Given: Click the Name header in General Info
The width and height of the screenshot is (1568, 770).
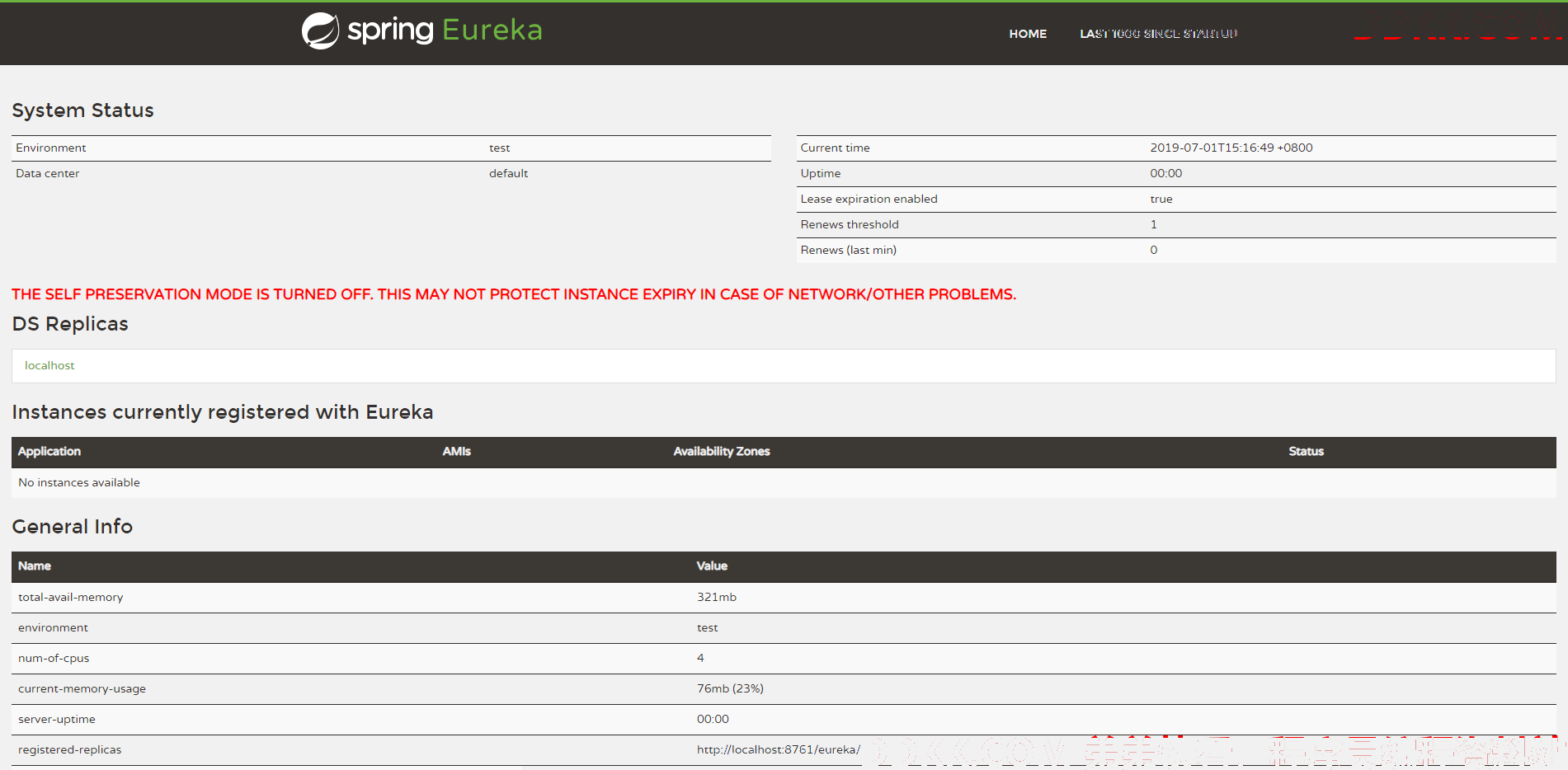Looking at the screenshot, I should click(x=35, y=566).
